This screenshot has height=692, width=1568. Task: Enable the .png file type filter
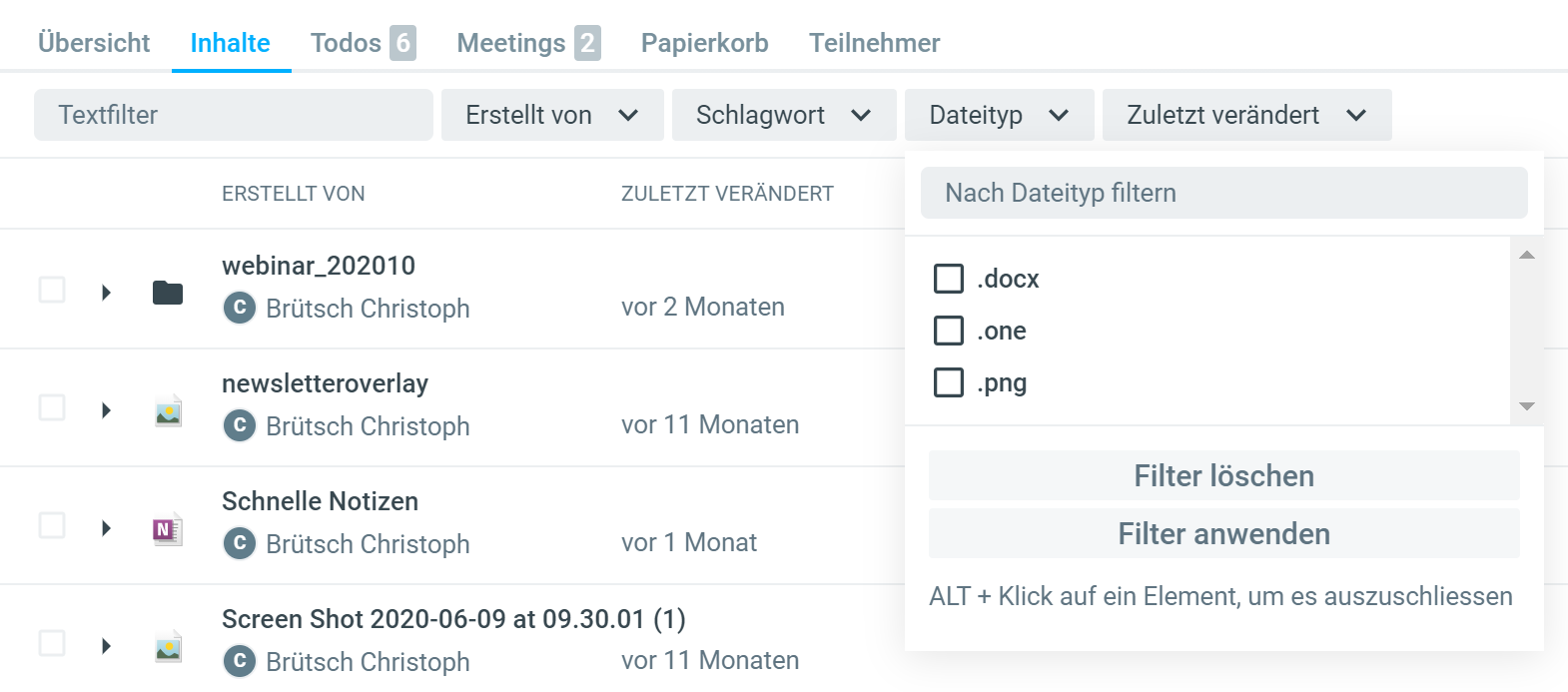(x=949, y=382)
